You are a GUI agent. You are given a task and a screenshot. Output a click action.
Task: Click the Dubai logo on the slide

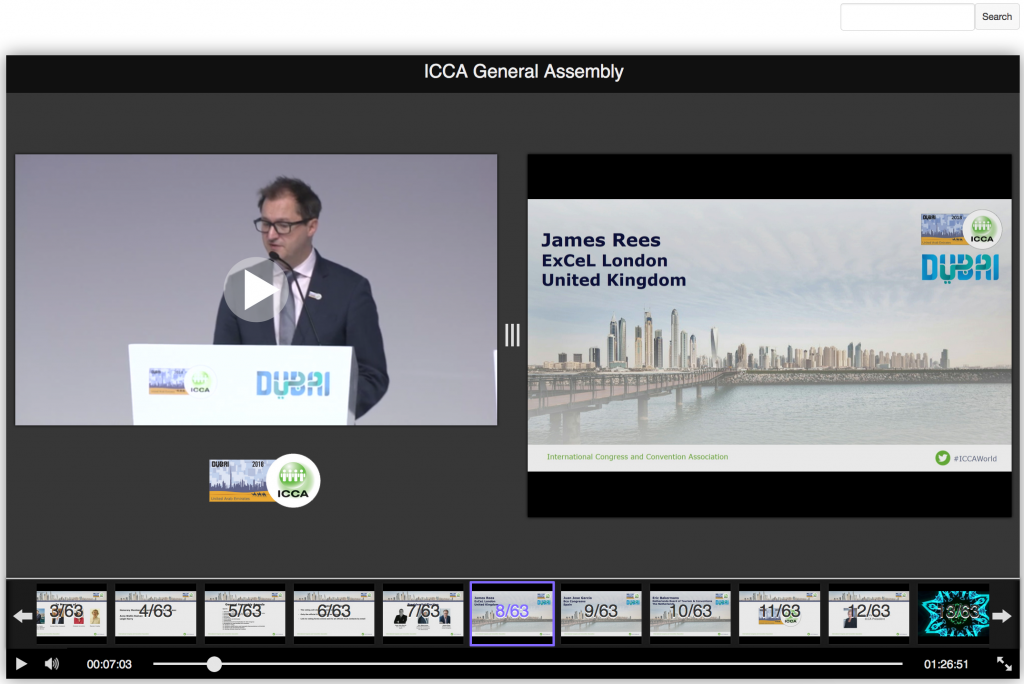pos(960,269)
